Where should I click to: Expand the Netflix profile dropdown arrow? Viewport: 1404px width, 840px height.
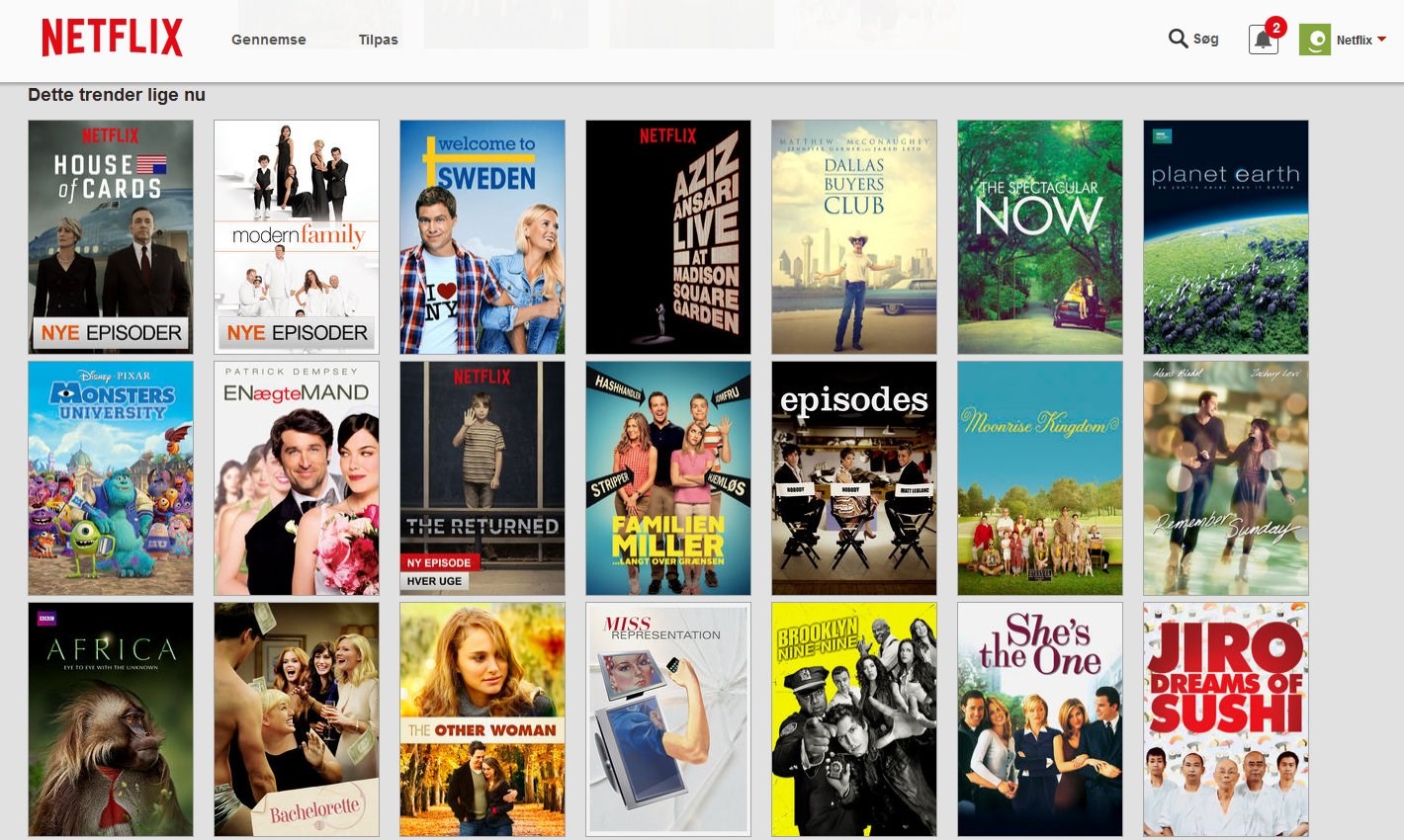point(1381,40)
